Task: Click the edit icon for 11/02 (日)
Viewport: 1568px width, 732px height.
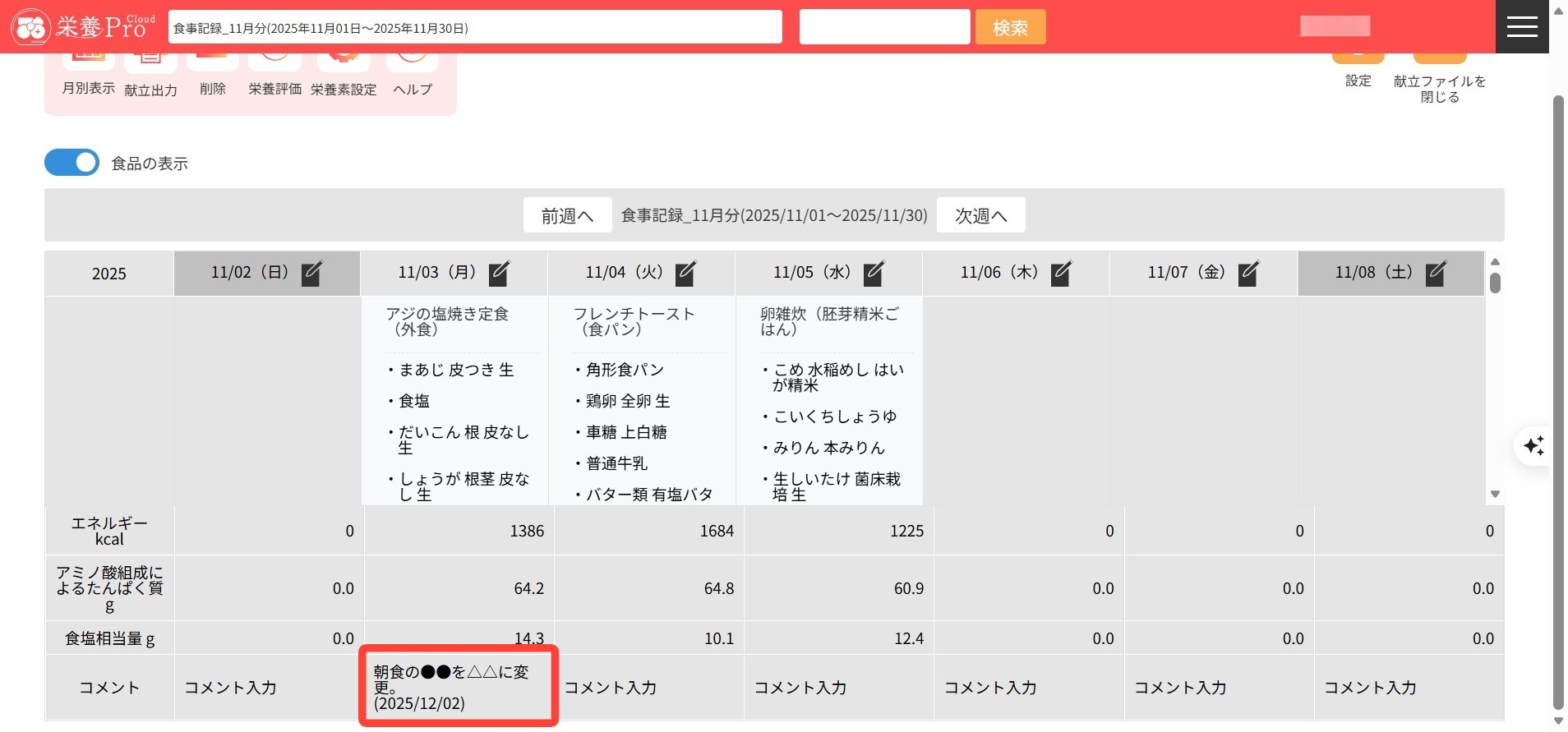Action: (311, 273)
